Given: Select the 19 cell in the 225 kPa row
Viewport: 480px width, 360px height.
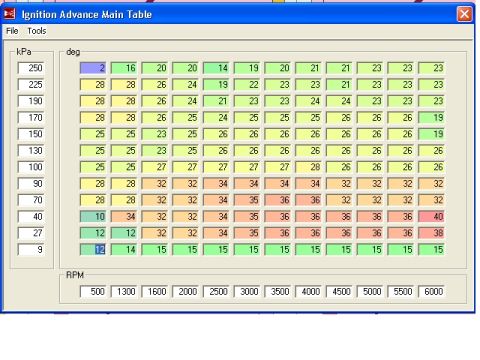Looking at the screenshot, I should (216, 84).
